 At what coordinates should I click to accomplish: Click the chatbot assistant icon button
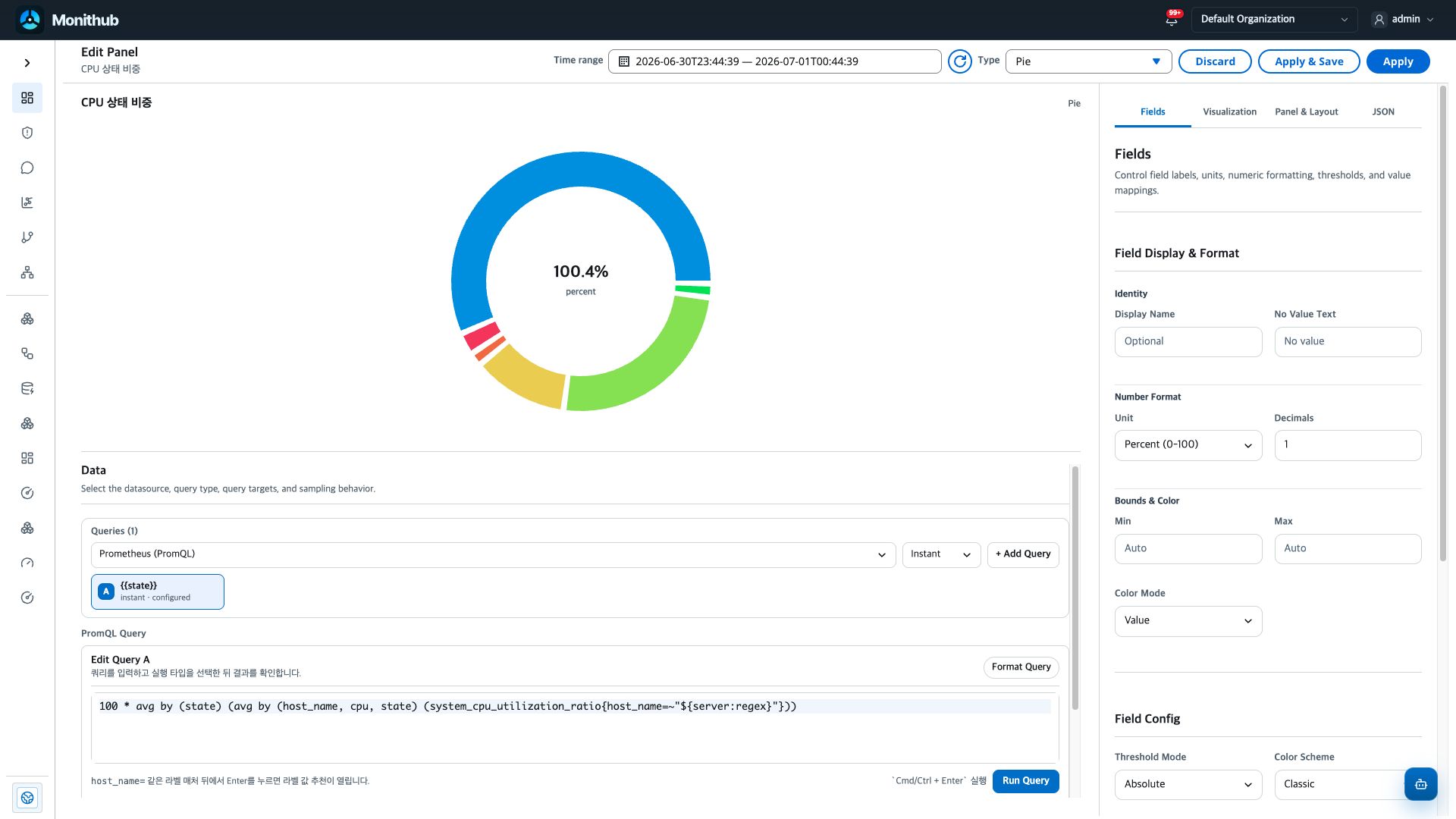1420,784
